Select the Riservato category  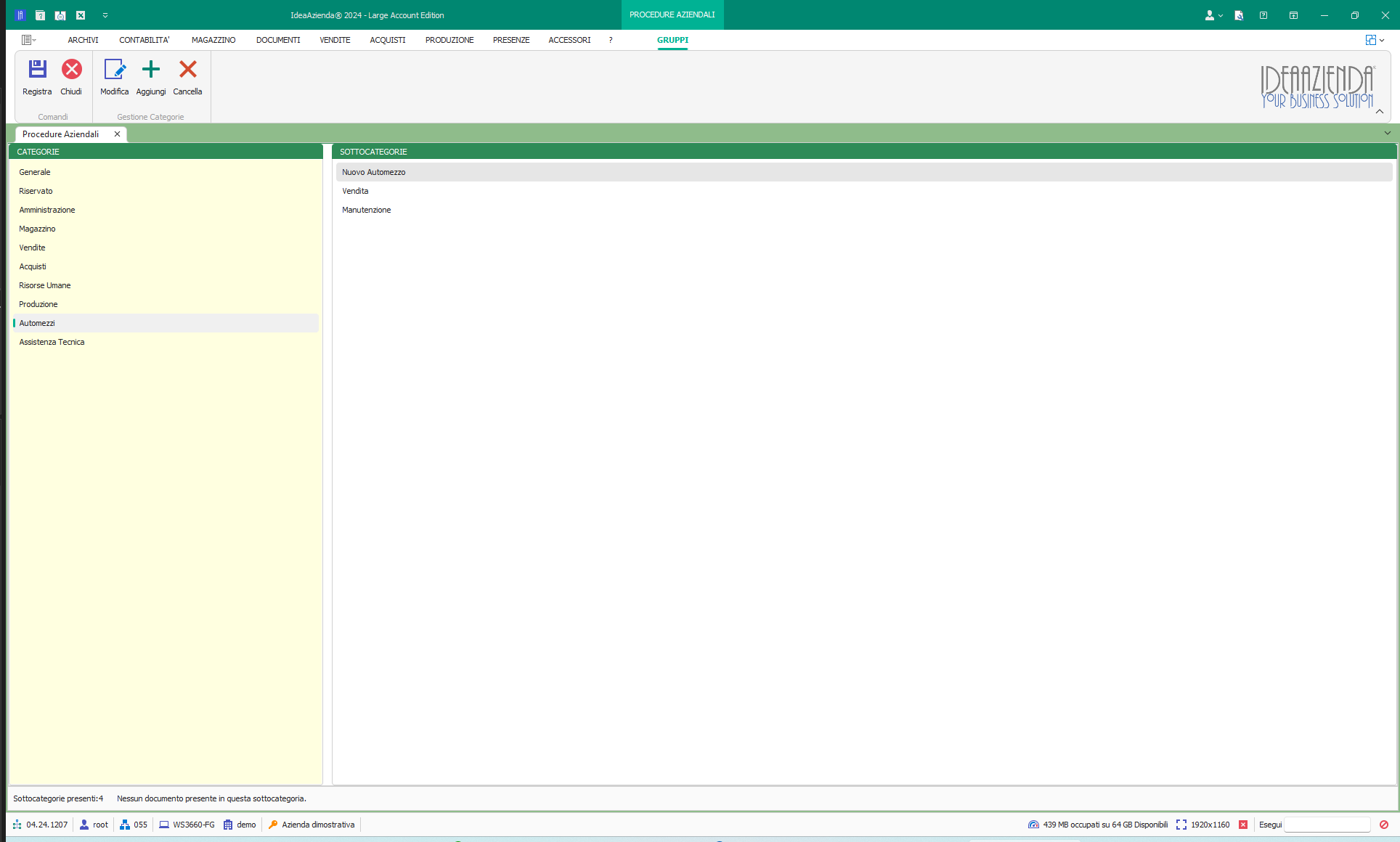166,191
